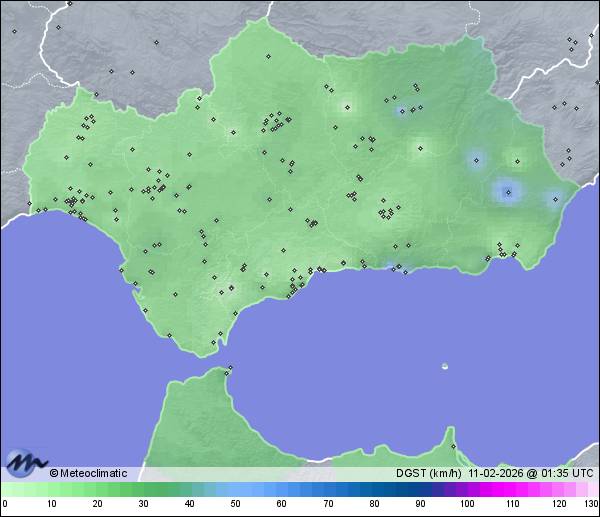Click the 0 value on the legend scale

(4, 504)
